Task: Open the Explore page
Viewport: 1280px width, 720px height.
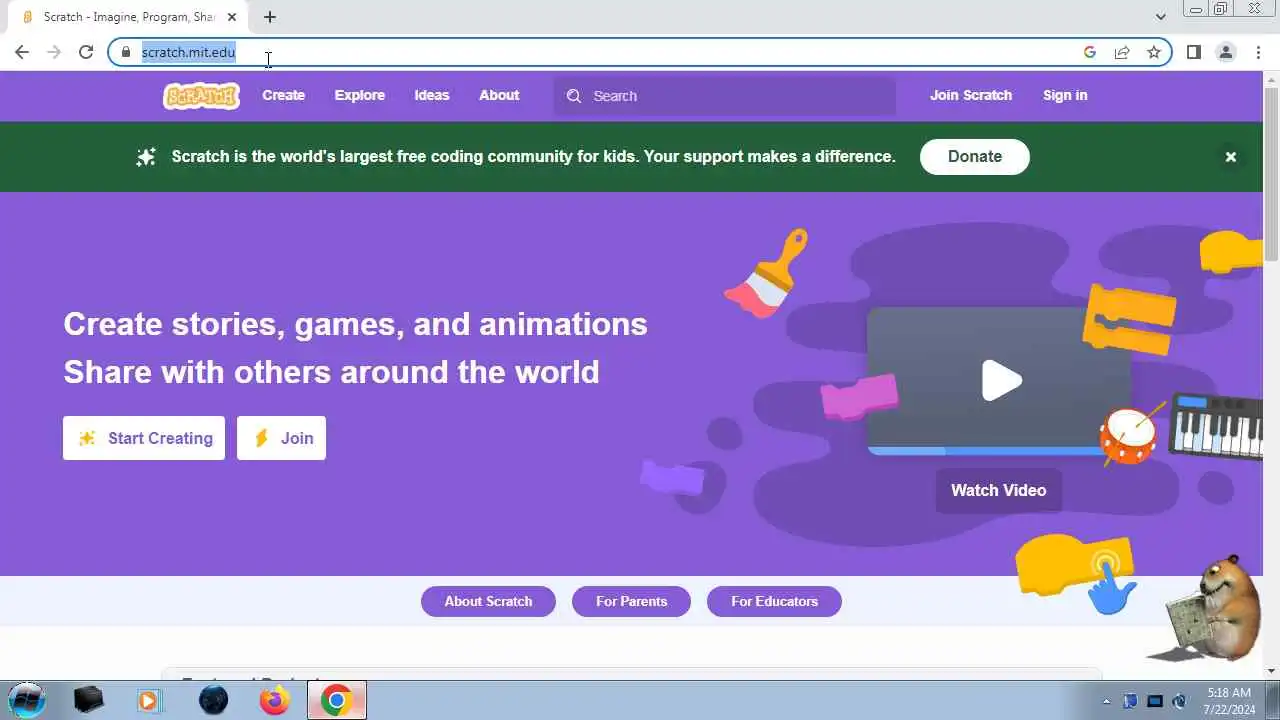Action: point(359,96)
